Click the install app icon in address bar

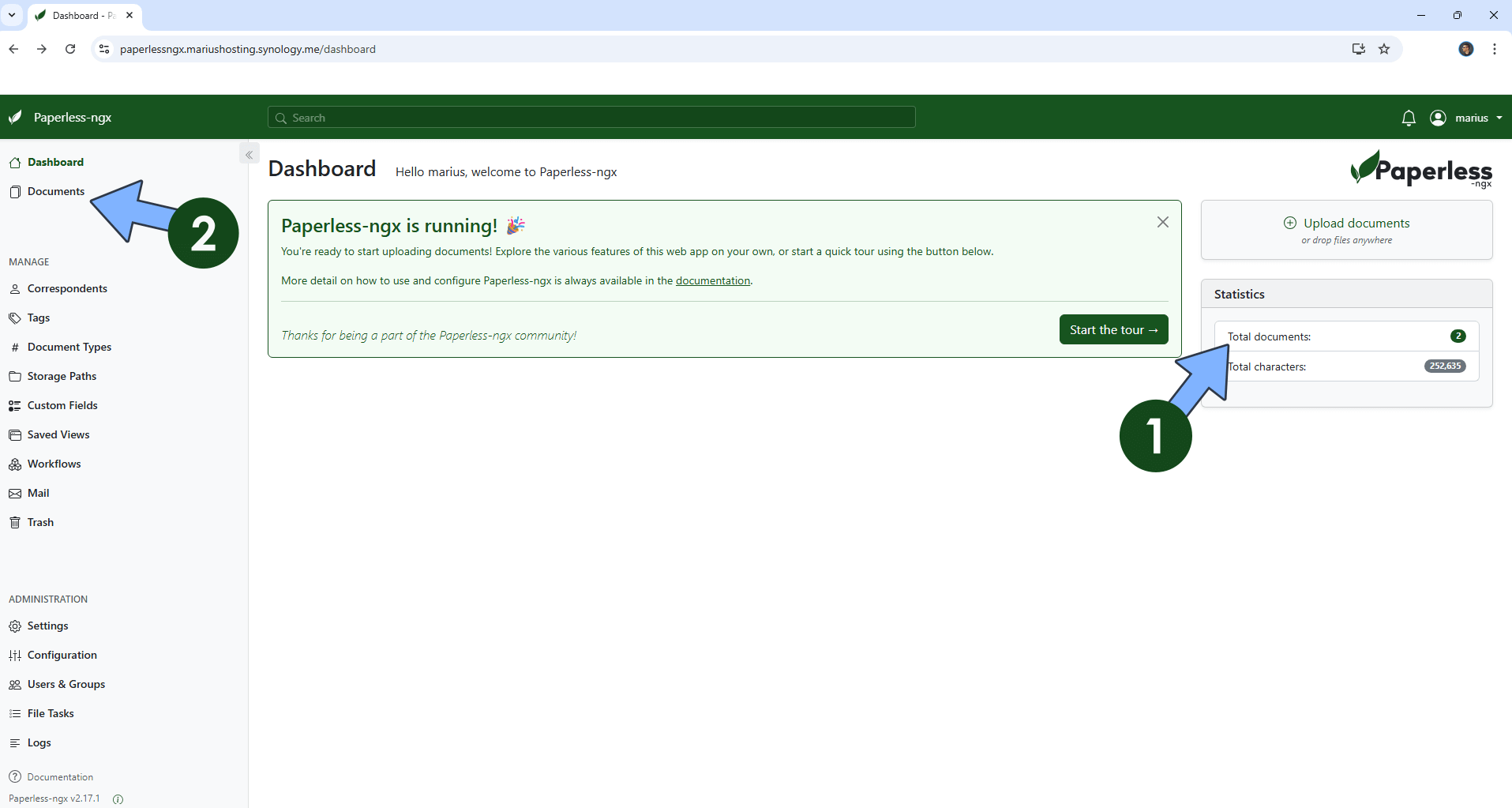1359,49
